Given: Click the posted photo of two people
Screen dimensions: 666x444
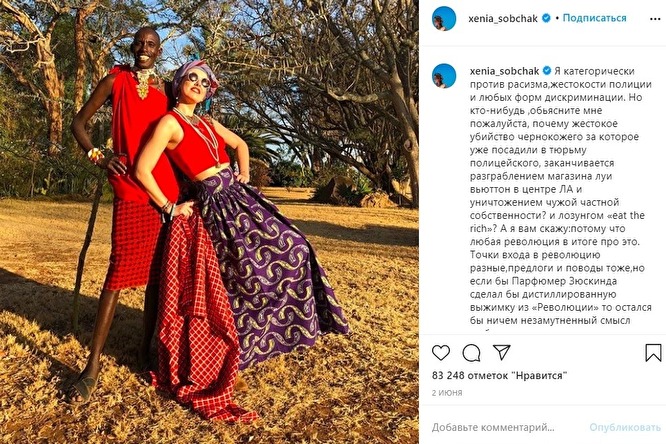Looking at the screenshot, I should [x=209, y=222].
